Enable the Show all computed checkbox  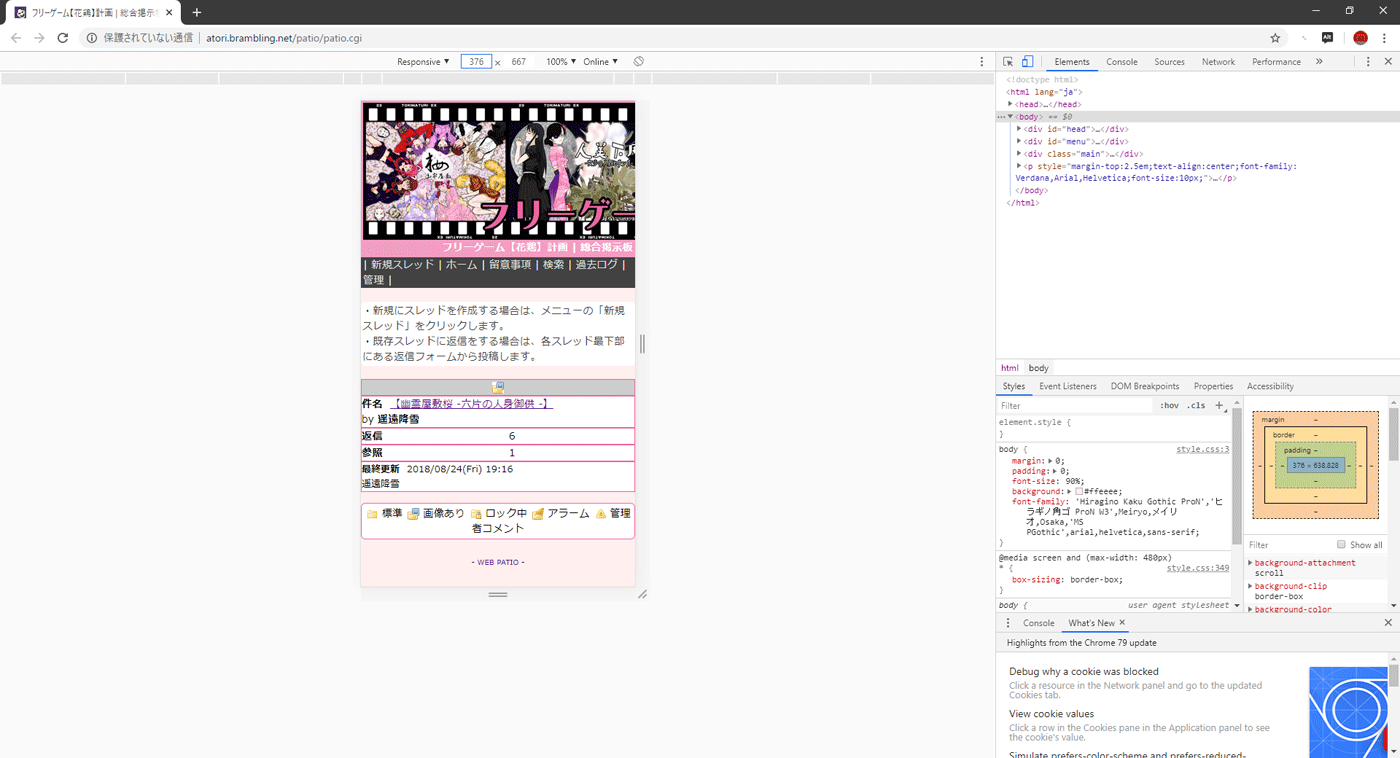pos(1342,545)
